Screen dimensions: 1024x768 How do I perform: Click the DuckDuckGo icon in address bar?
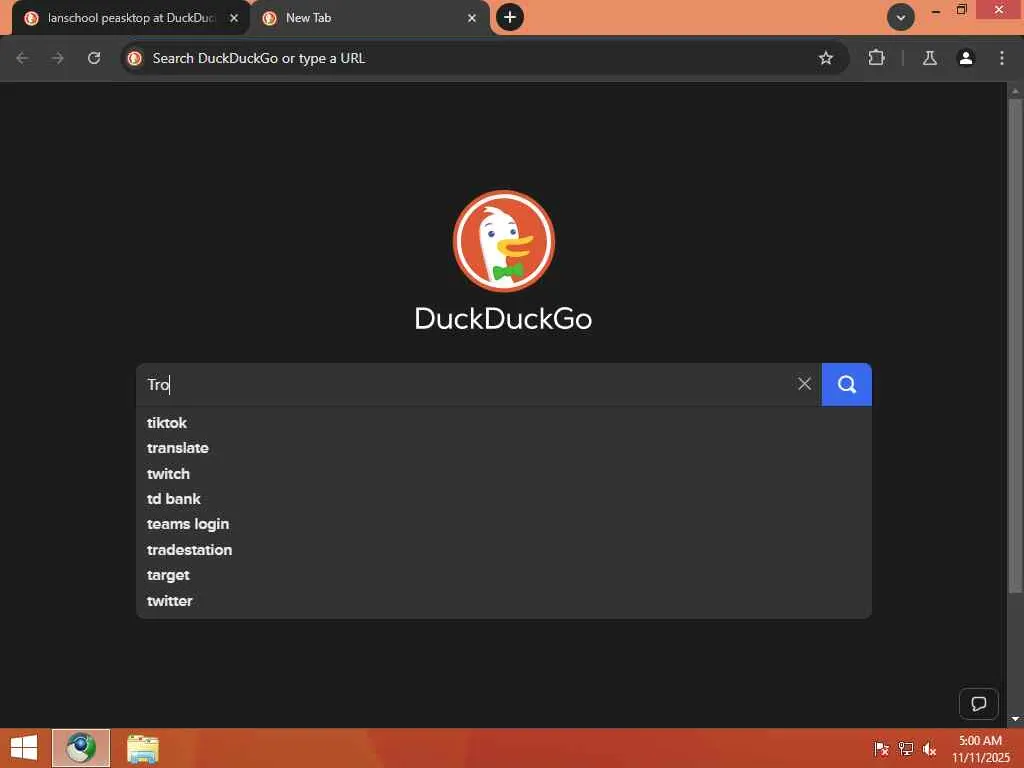[x=135, y=58]
